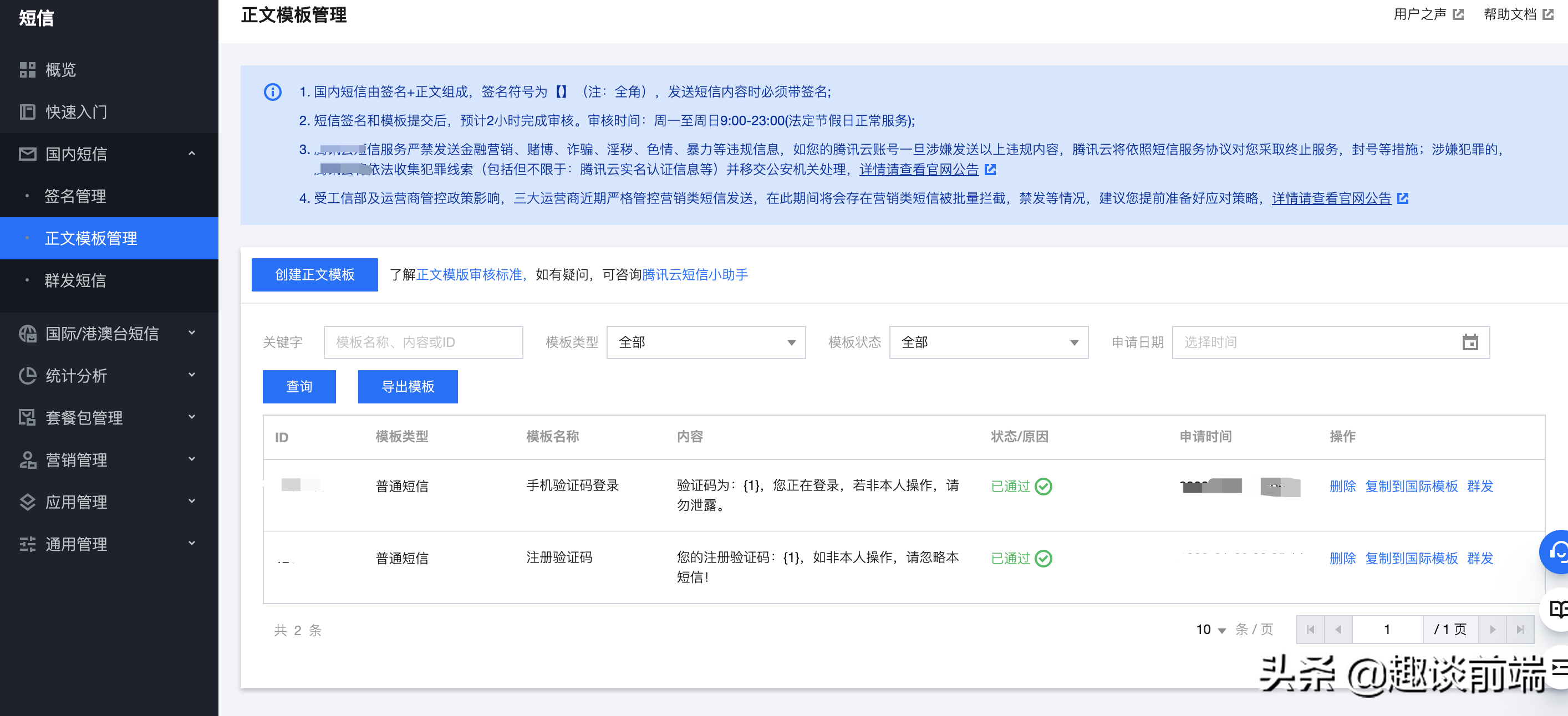Click external icon after notice 3 官网公告
The image size is (1568, 716).
pos(990,170)
